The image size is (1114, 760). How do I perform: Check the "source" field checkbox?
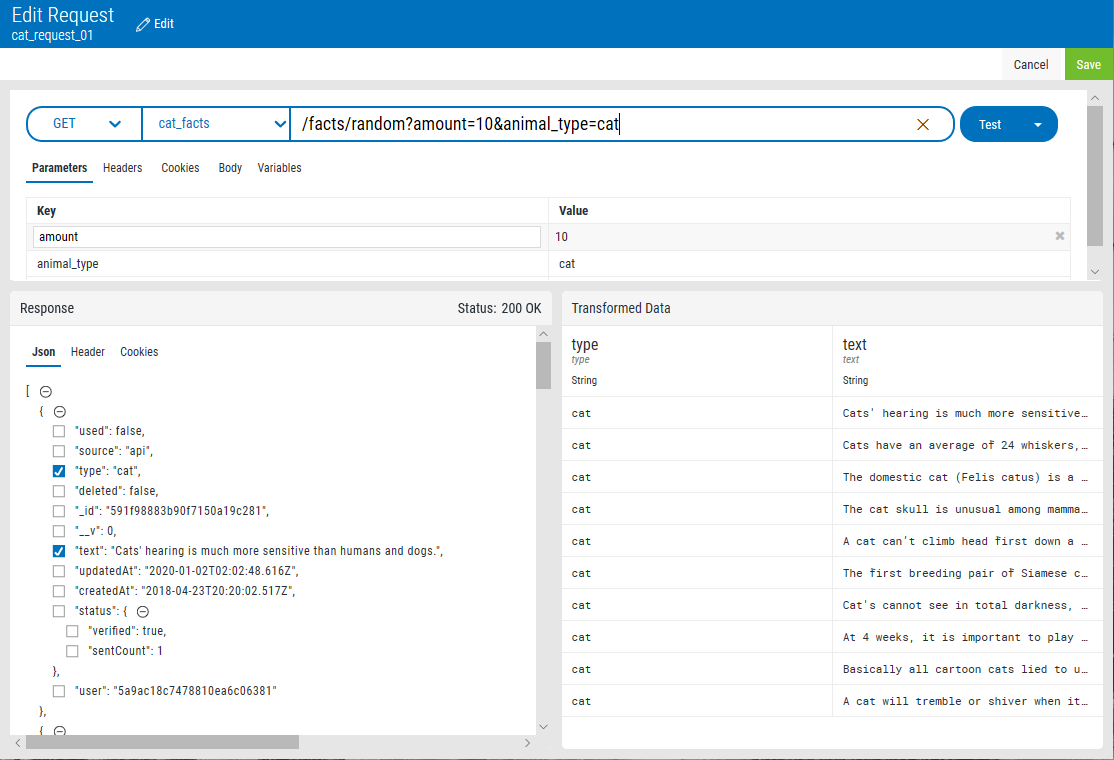click(x=59, y=451)
